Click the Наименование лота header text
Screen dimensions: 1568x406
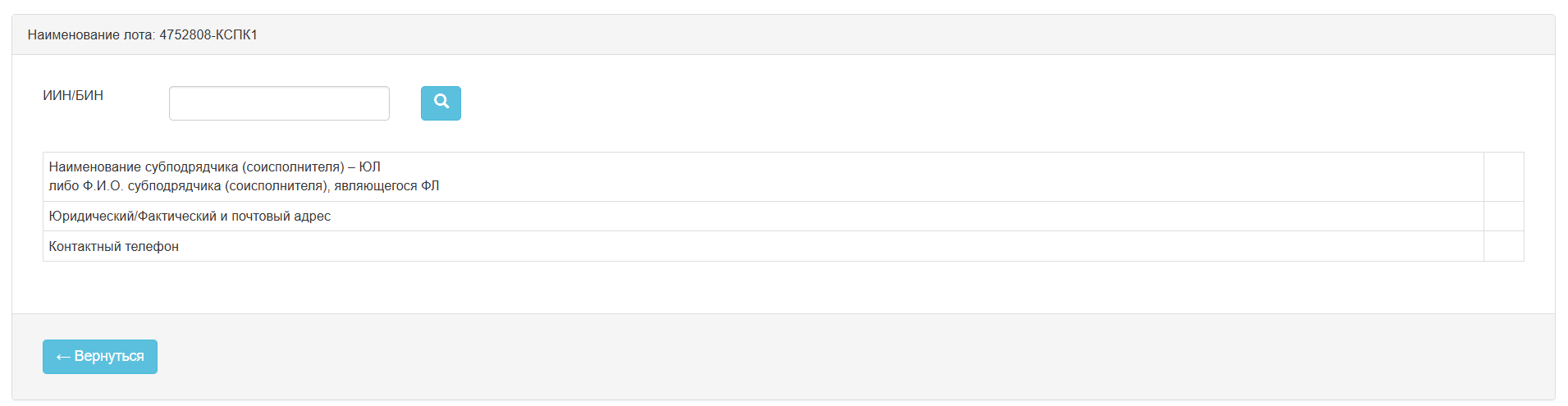[x=90, y=34]
